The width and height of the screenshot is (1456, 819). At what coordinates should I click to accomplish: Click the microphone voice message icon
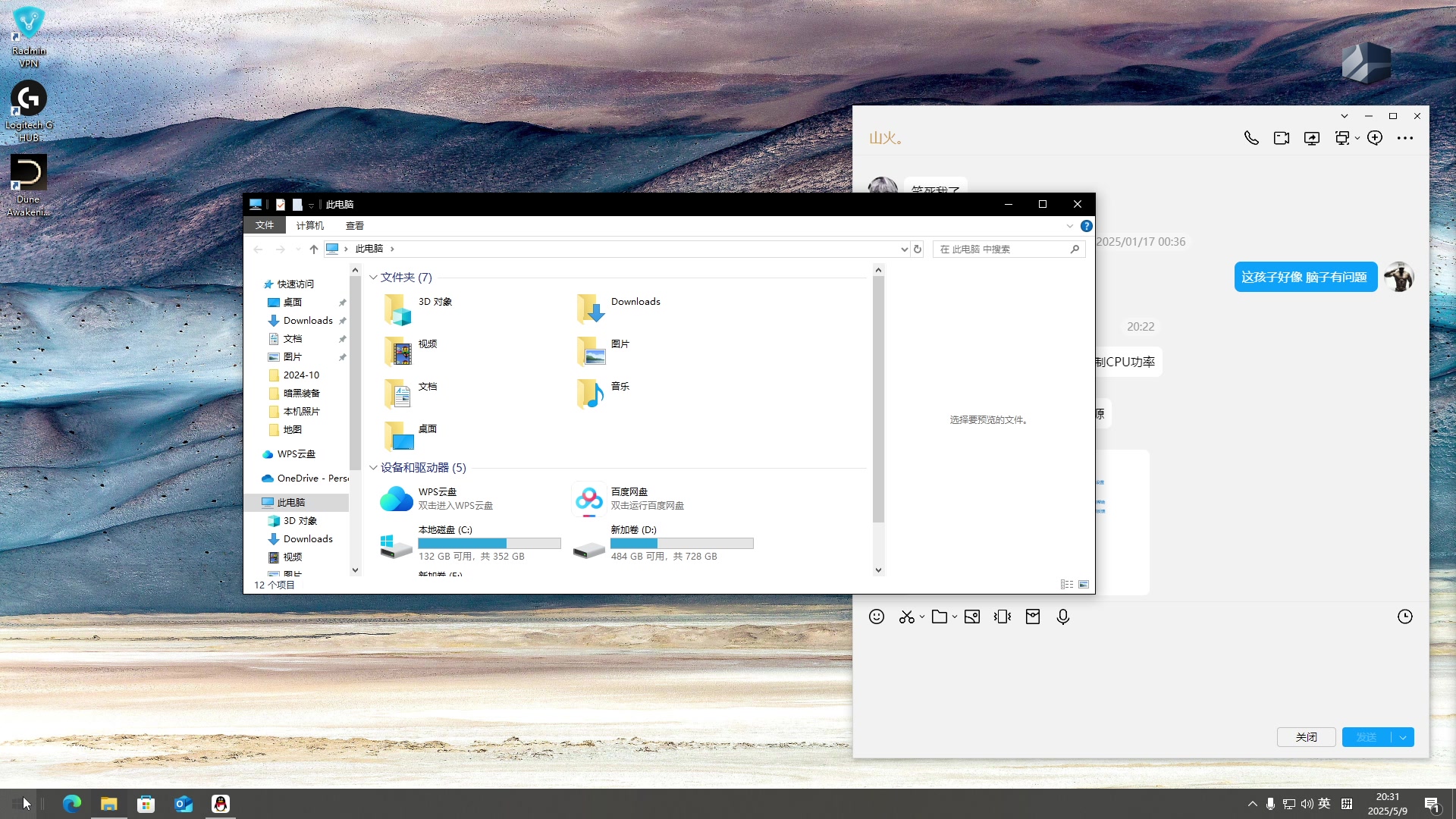coord(1063,617)
